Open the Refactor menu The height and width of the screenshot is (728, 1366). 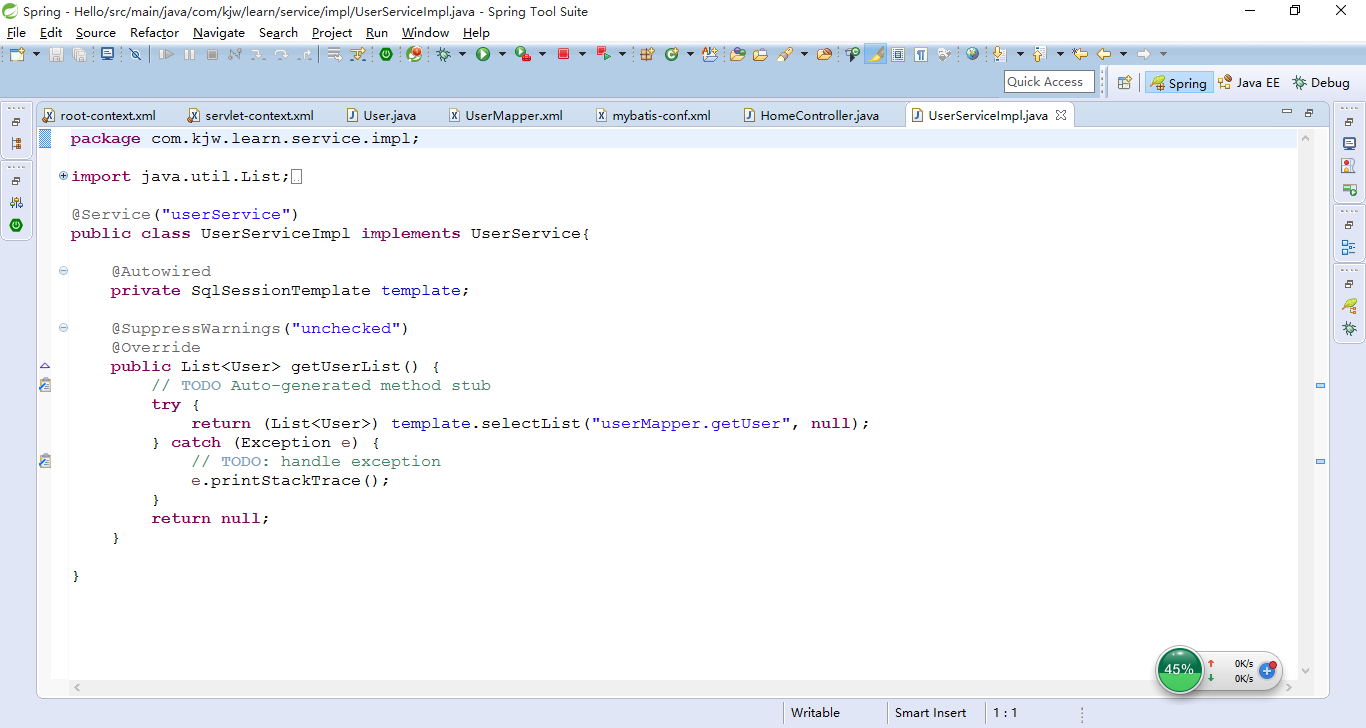pyautogui.click(x=154, y=32)
